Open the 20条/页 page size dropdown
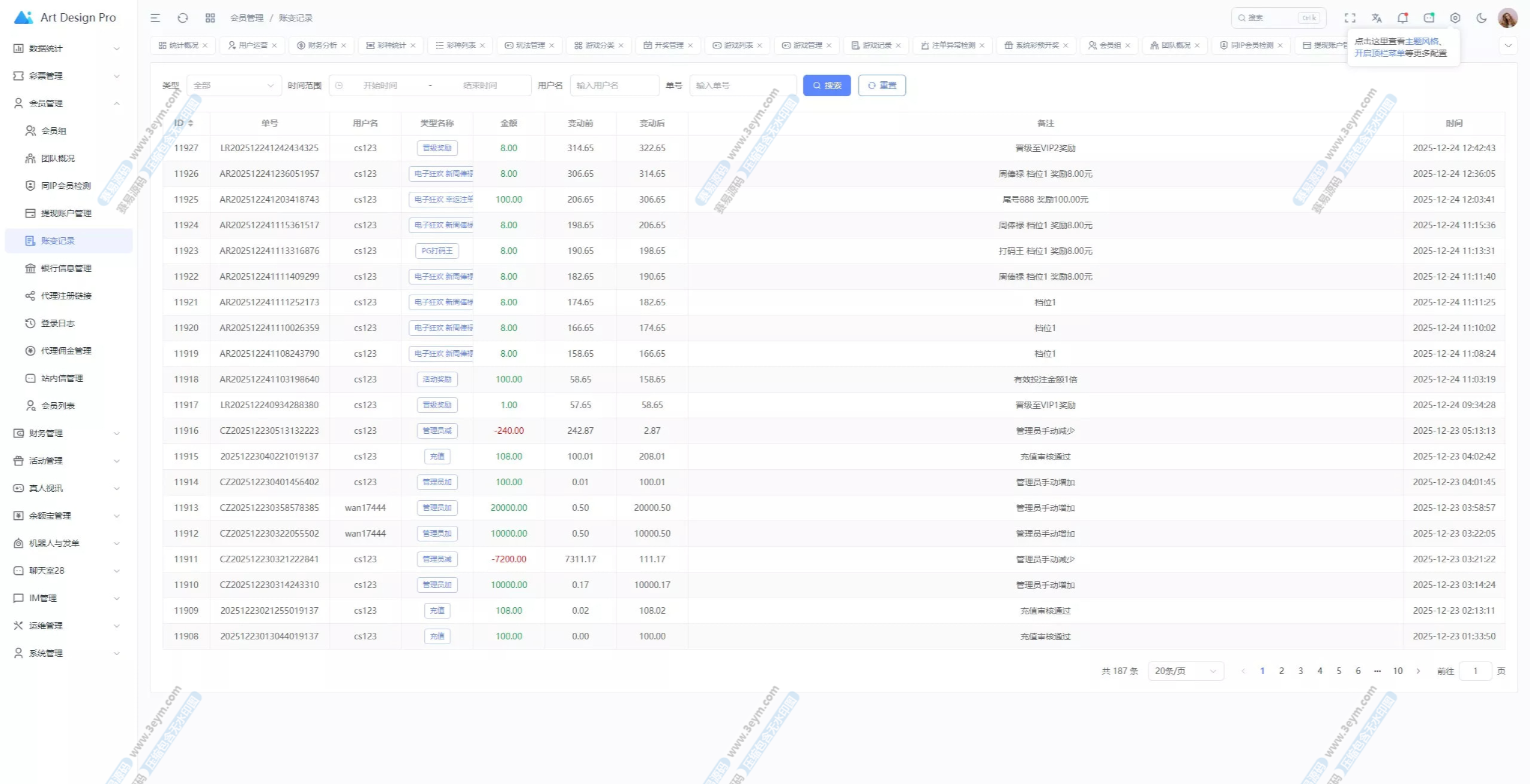1530x784 pixels. [x=1185, y=671]
